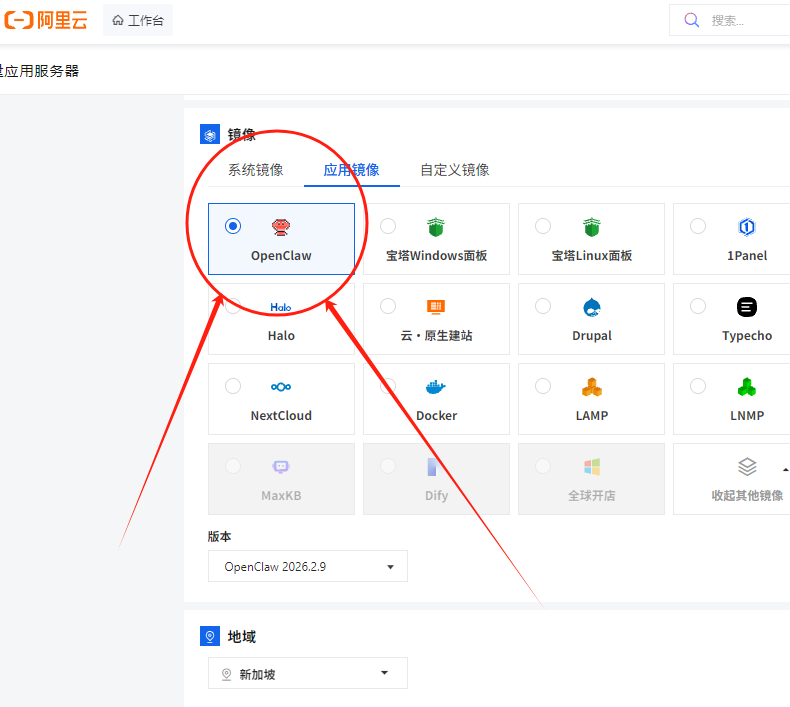Click the Halo logo icon

(x=281, y=307)
